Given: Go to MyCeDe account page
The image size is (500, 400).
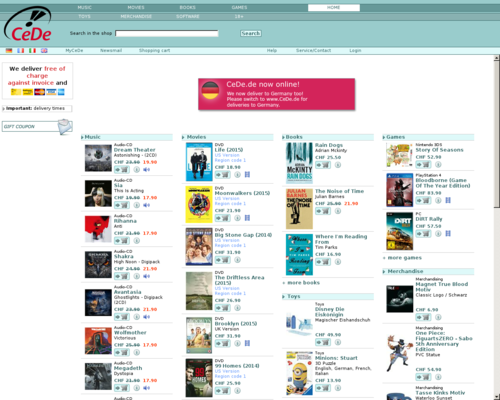Looking at the screenshot, I should [74, 50].
